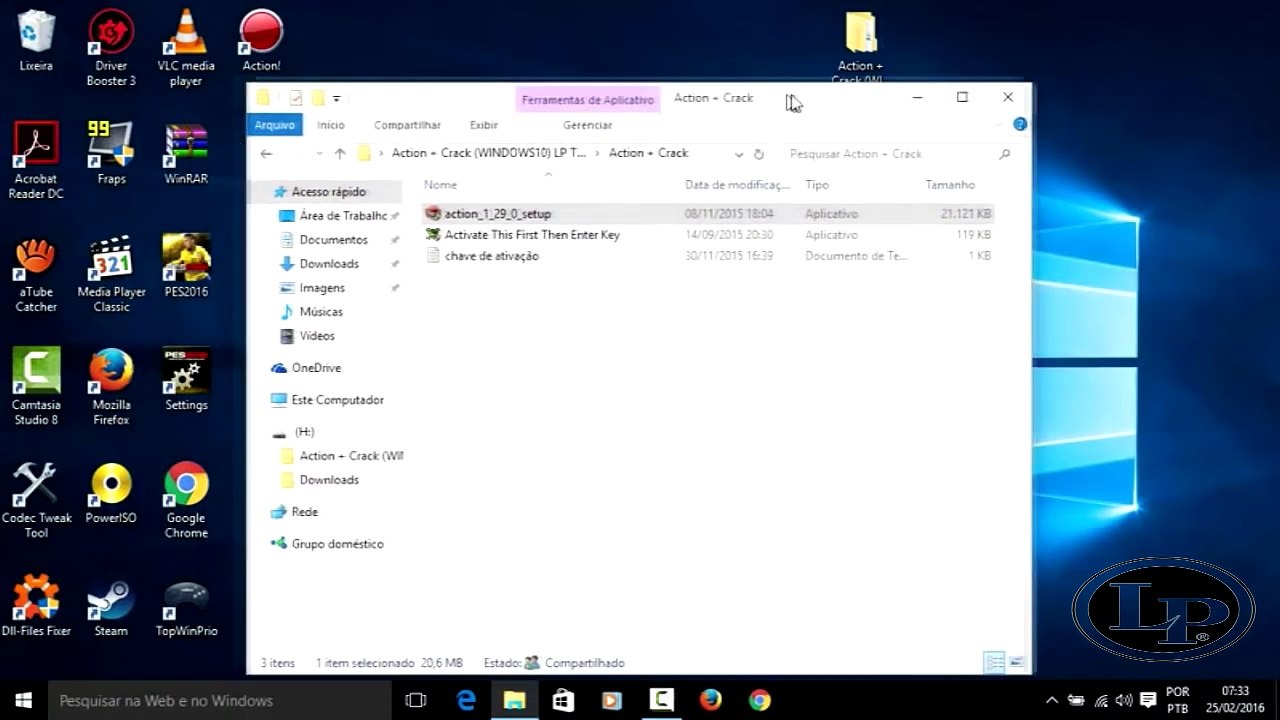
Task: Click the help question mark icon
Action: [1020, 124]
